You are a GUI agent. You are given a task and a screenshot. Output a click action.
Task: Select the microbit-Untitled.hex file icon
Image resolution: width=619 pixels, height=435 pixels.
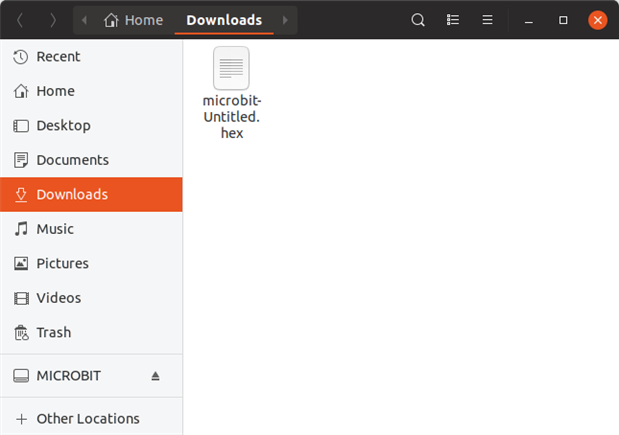[231, 68]
